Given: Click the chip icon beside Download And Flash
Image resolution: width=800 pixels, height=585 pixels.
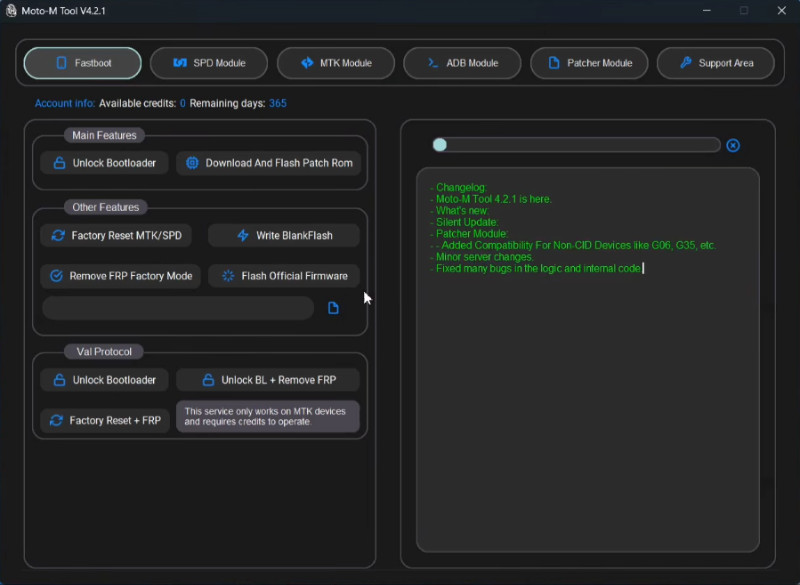Looking at the screenshot, I should pyautogui.click(x=192, y=163).
